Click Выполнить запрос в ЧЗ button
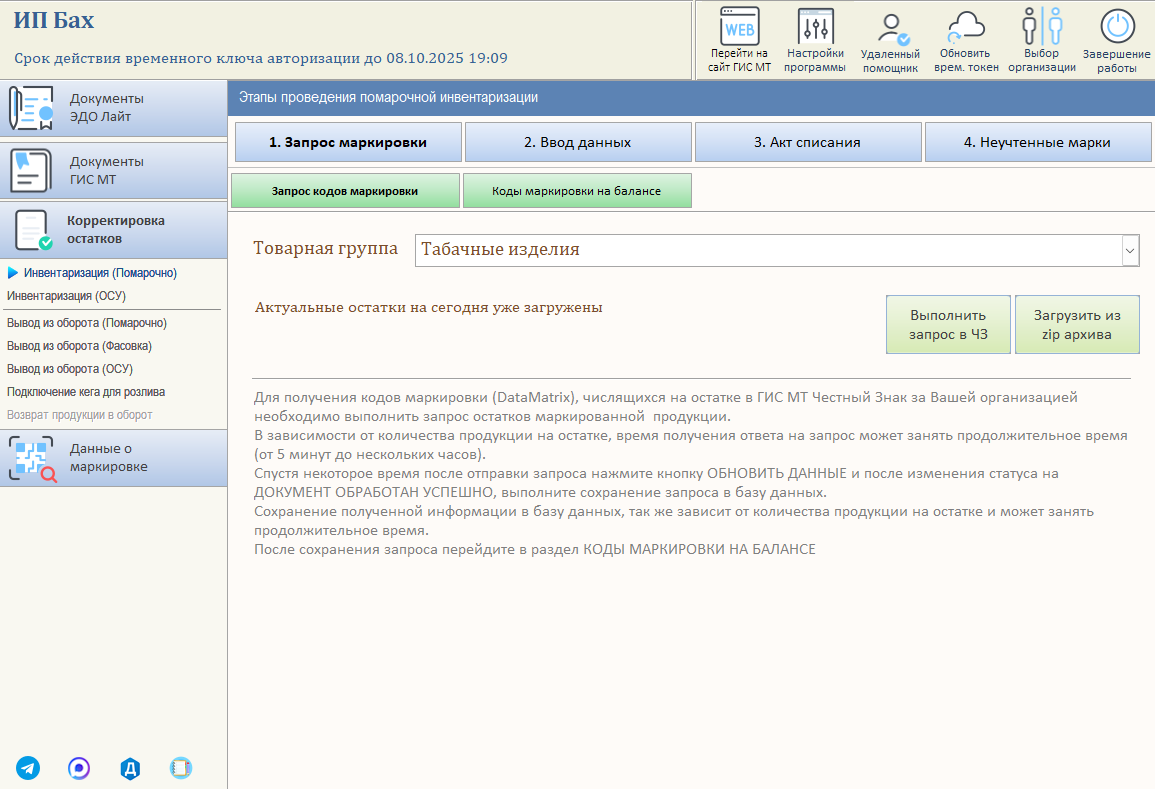 (x=948, y=325)
